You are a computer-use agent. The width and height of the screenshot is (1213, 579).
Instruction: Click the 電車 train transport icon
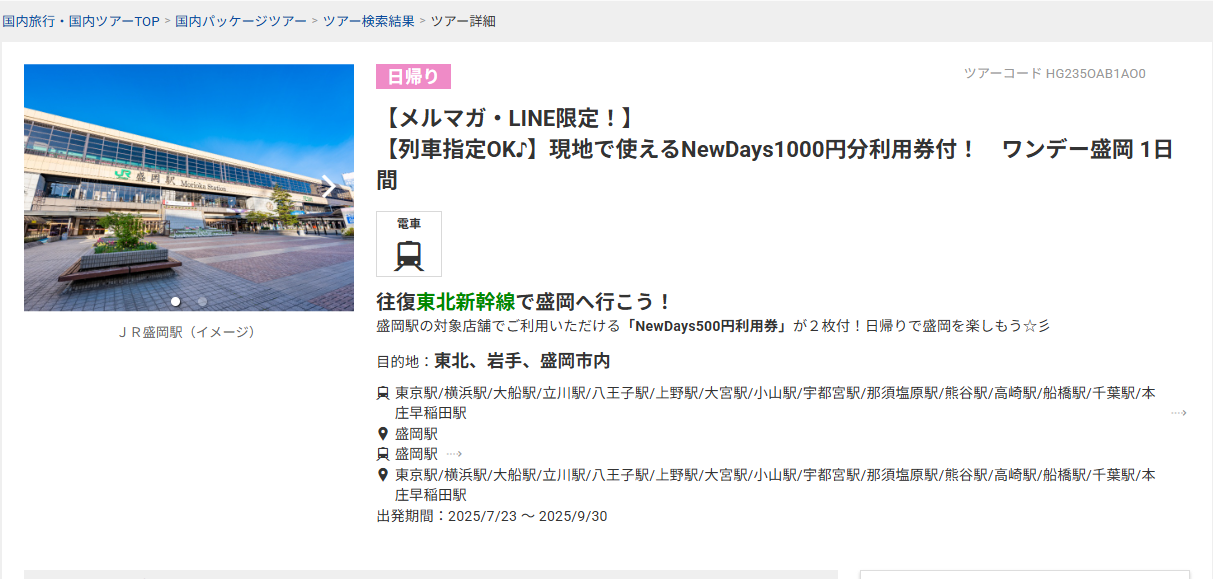[409, 244]
